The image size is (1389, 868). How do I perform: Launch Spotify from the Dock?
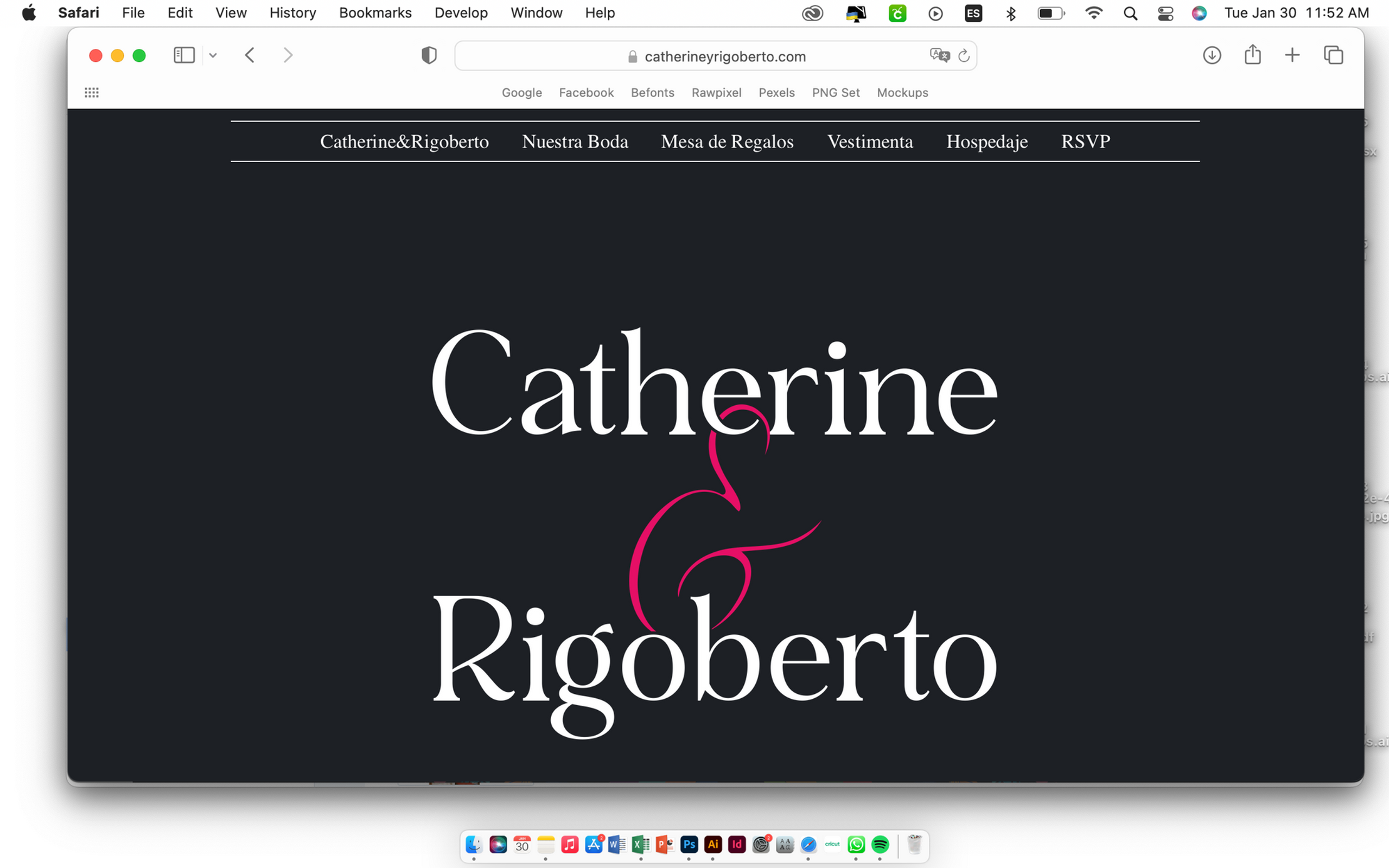tap(881, 845)
